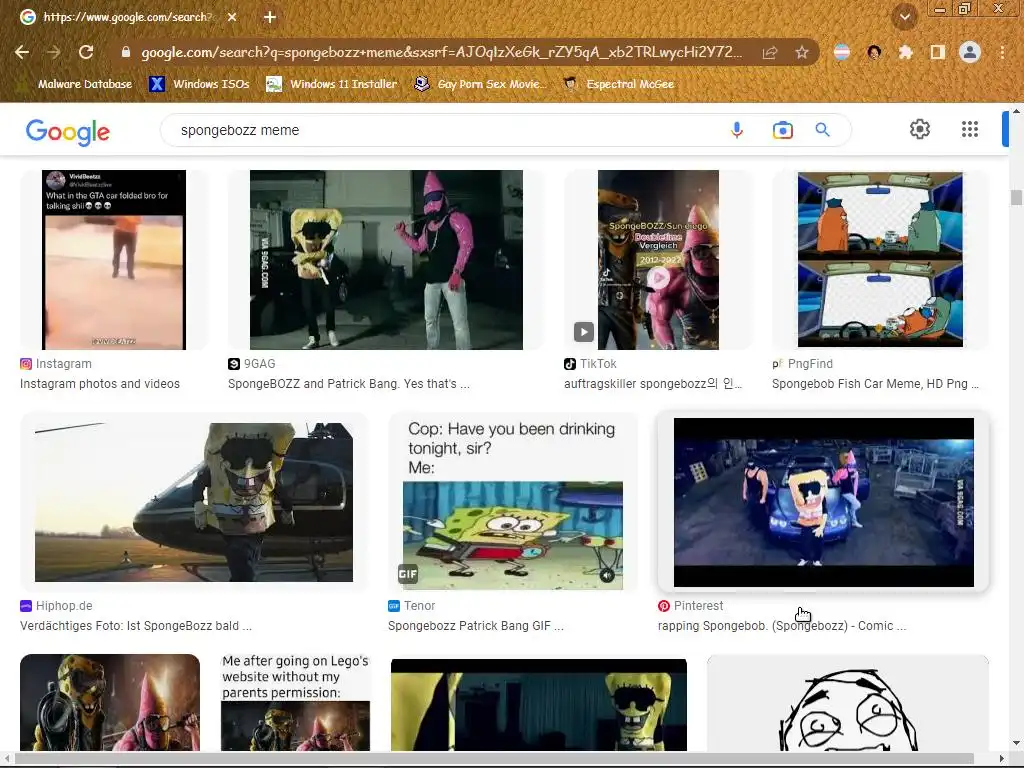
Task: Click the play icon on the TikTok result
Action: [x=584, y=332]
